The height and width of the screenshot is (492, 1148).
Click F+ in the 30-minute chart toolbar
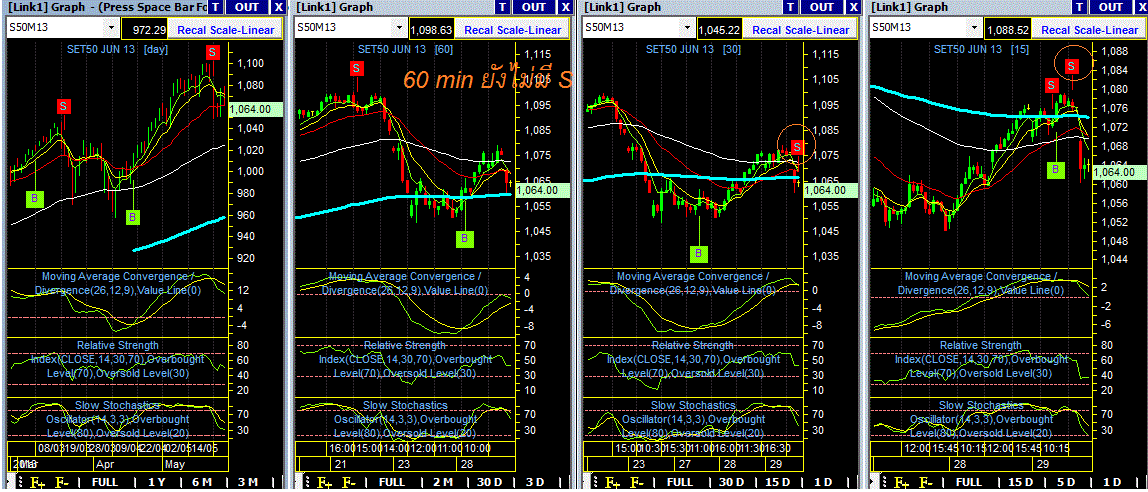[610, 482]
